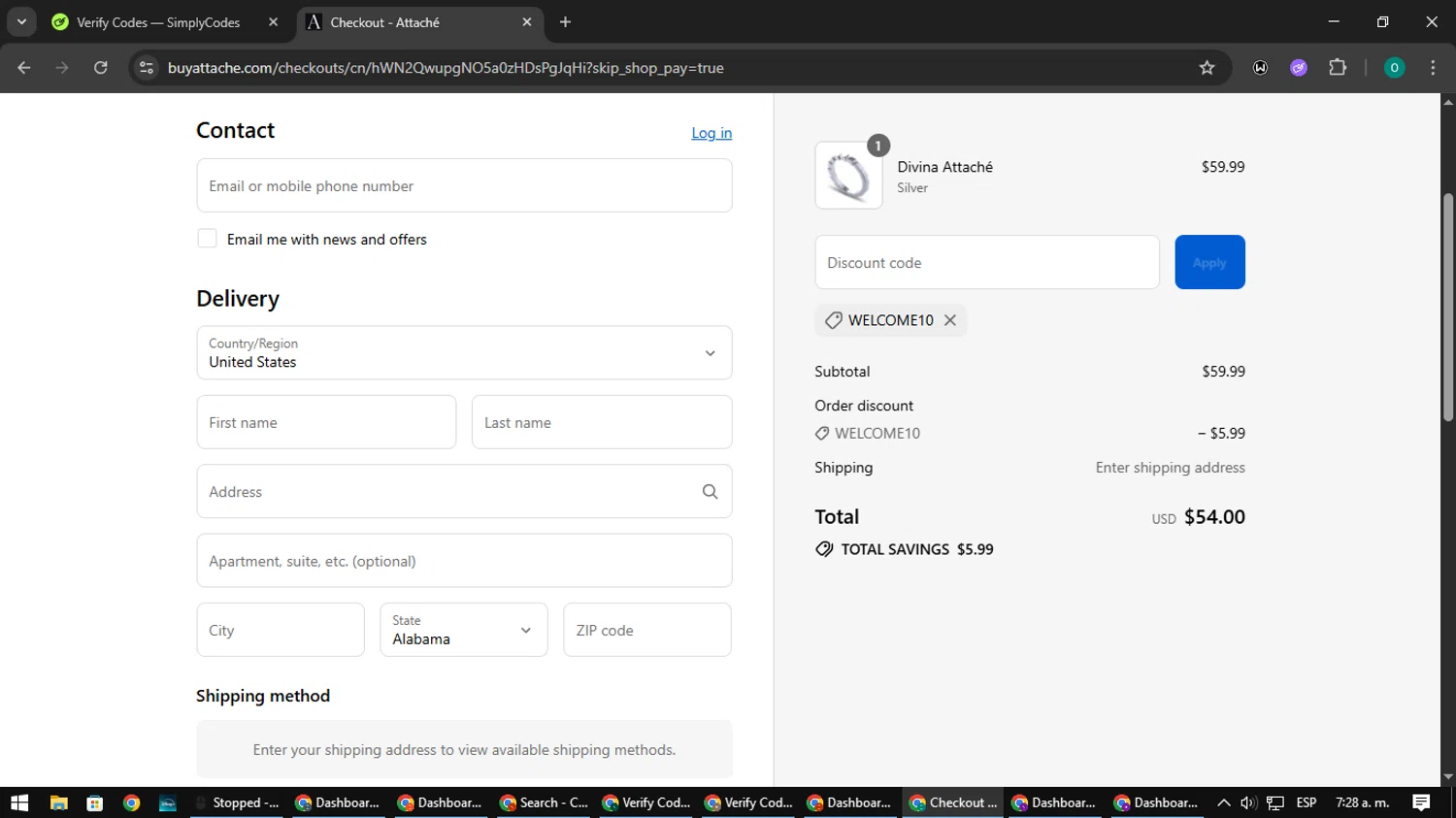Enable Email me with news and offers
The image size is (1456, 818).
pos(207,239)
